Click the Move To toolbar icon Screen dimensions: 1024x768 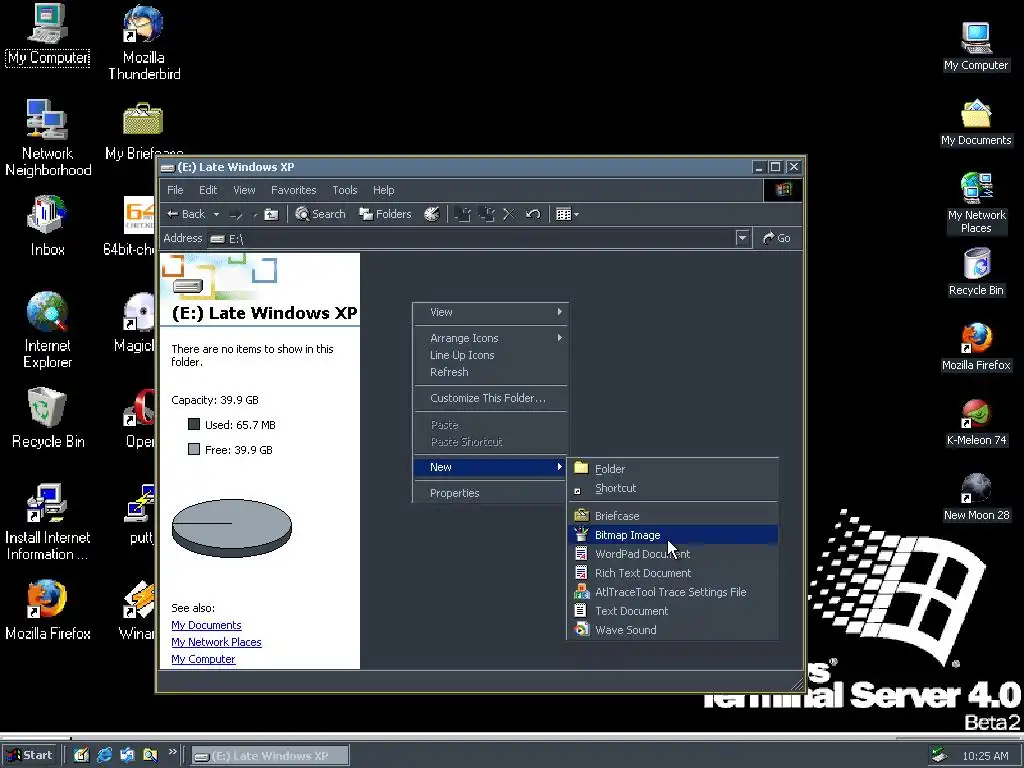pos(462,214)
